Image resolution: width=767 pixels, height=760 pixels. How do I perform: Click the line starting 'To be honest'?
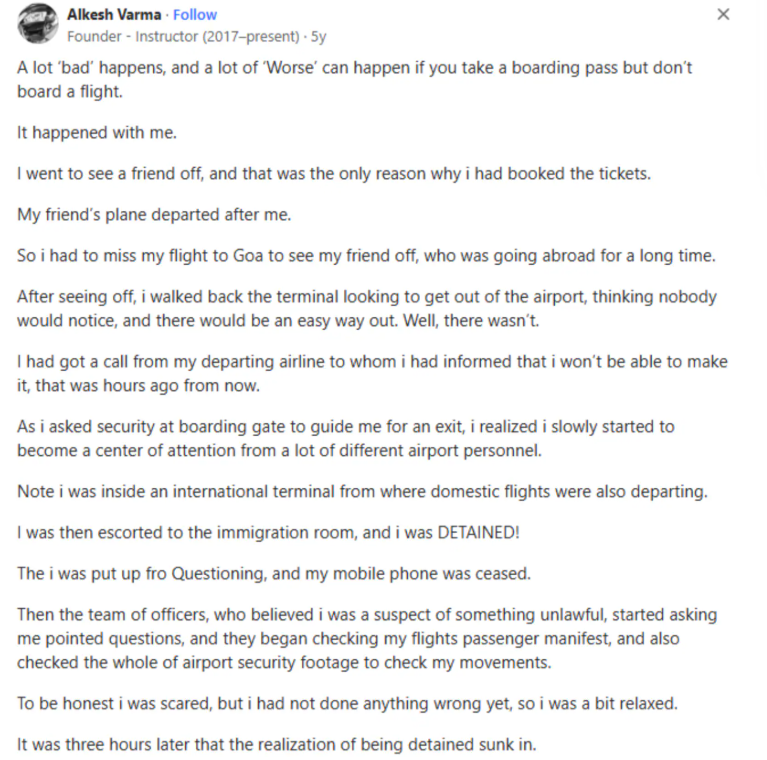coord(347,704)
